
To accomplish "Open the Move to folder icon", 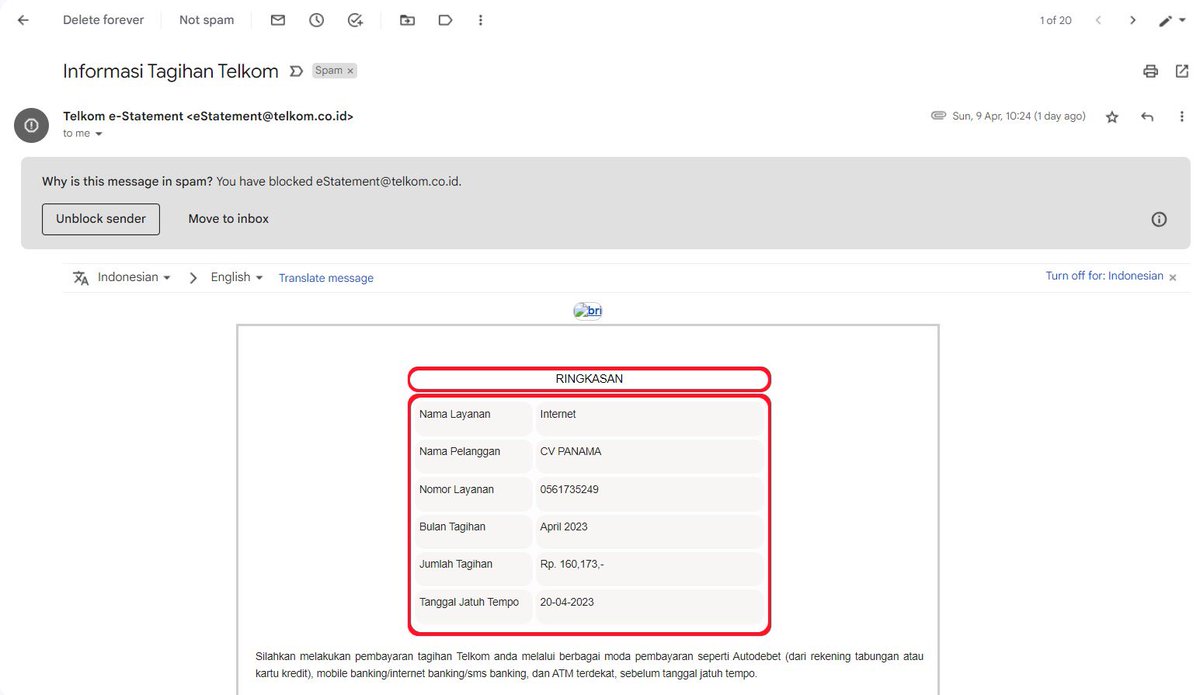I will coord(407,20).
